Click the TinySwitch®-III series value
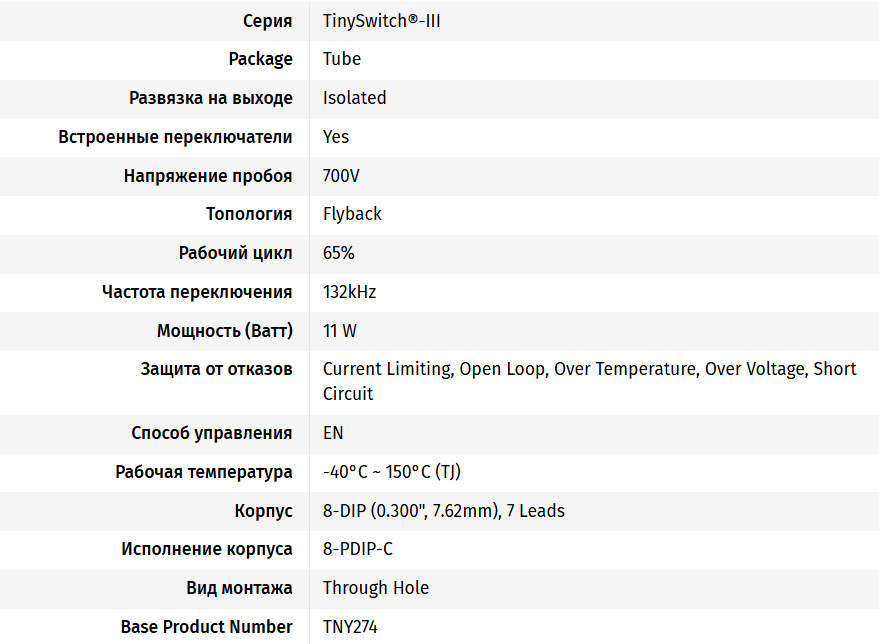 (x=381, y=20)
